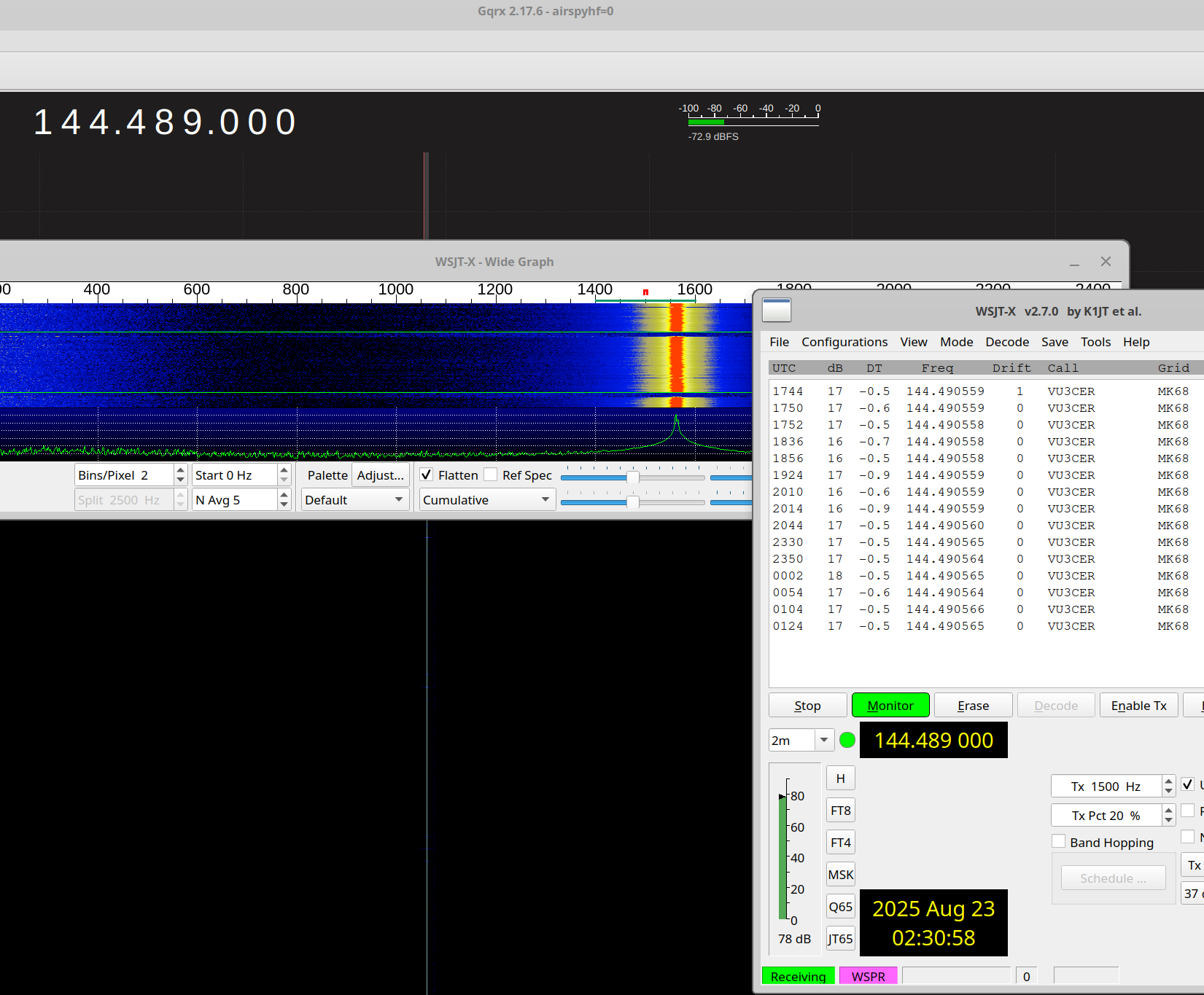Tick the checkbox right of Tx Pct 20 %
1204x995 pixels.
[1188, 811]
